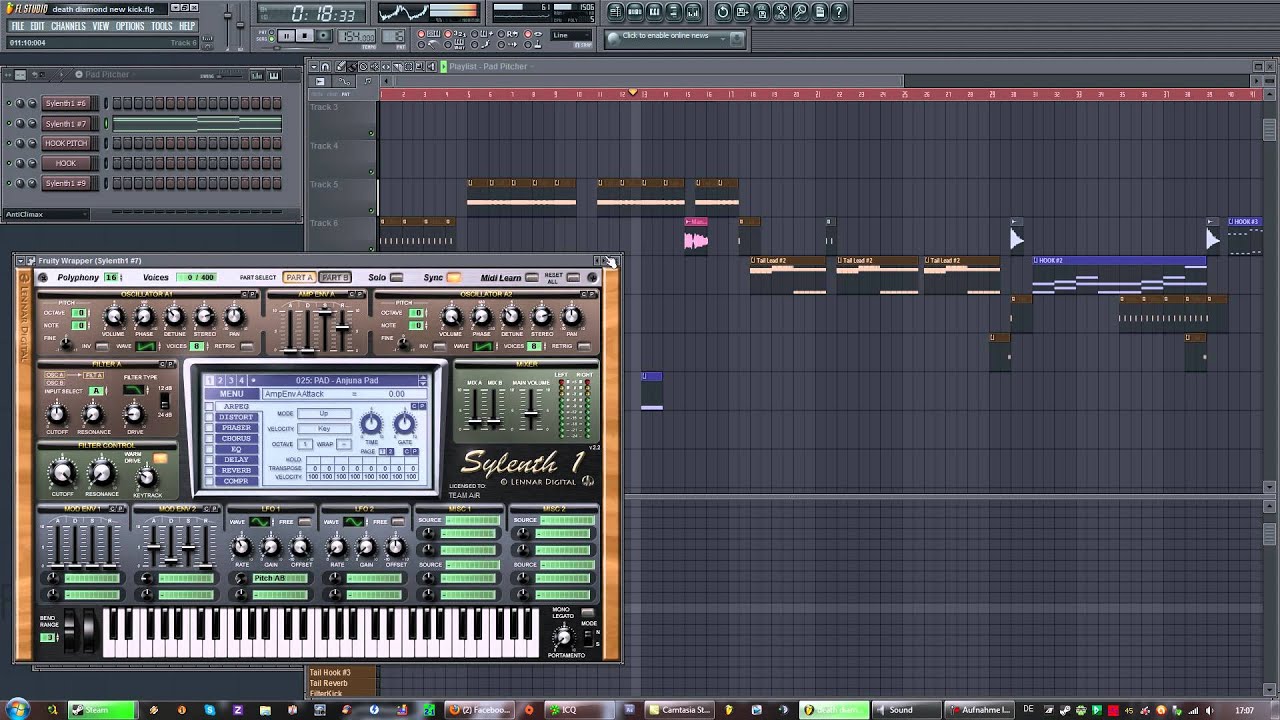Mute the Sylenth1 #6 channel LED
The width and height of the screenshot is (1280, 720).
click(x=9, y=103)
